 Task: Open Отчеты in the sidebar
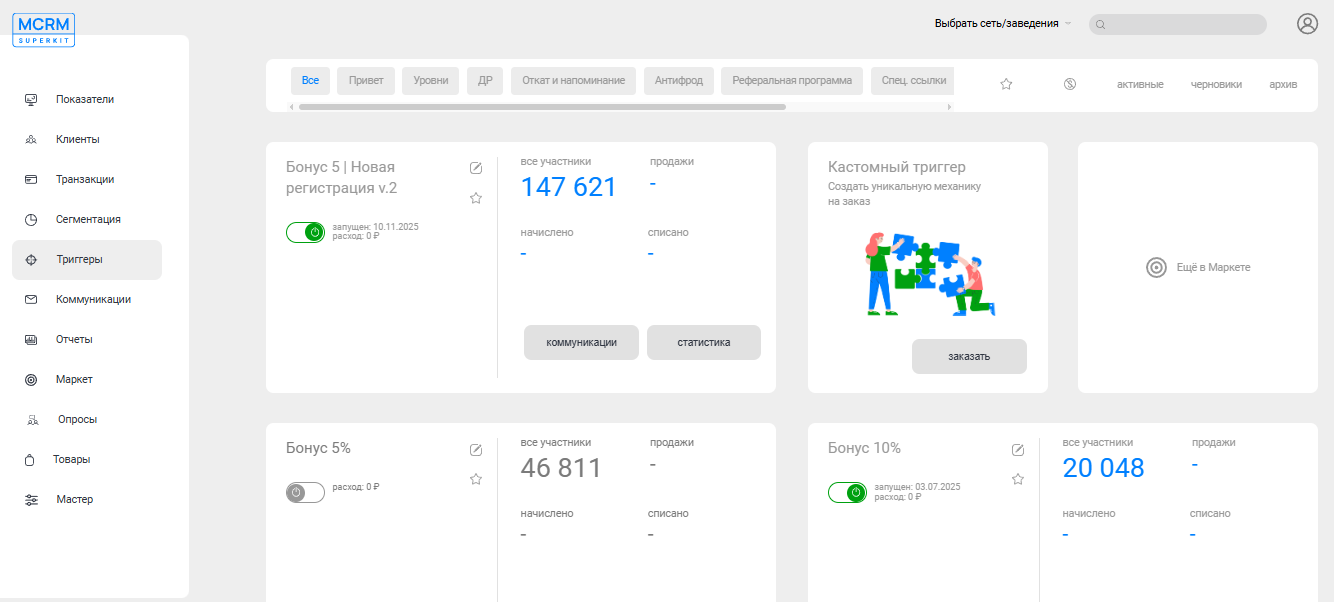tap(74, 339)
